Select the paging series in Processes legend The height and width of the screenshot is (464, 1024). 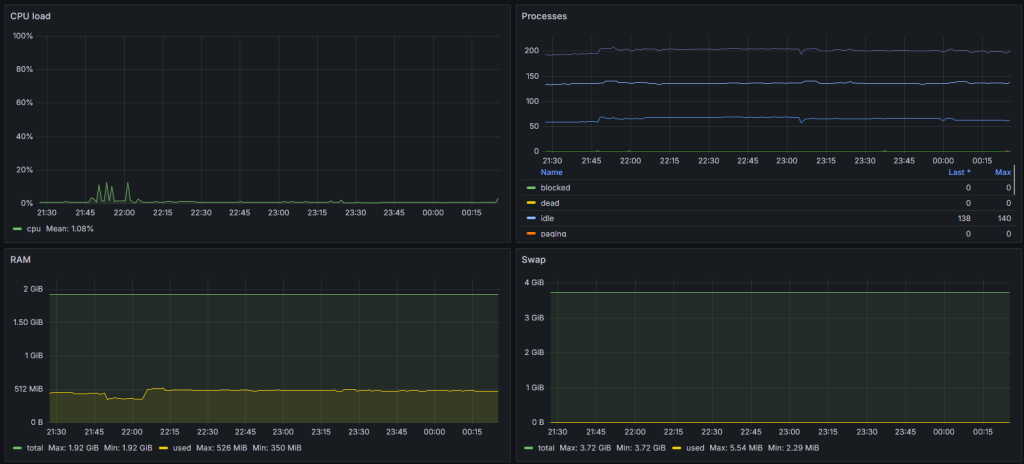[553, 233]
